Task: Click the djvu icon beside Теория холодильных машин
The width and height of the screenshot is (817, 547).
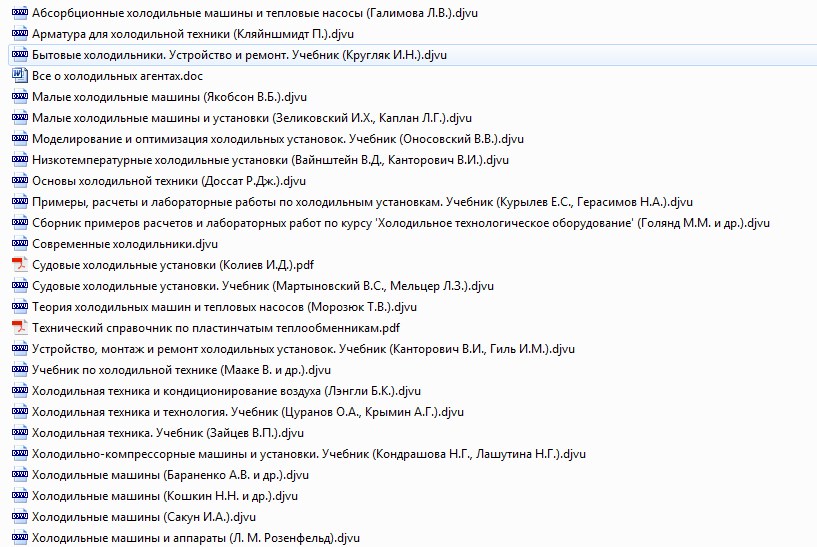Action: point(20,307)
